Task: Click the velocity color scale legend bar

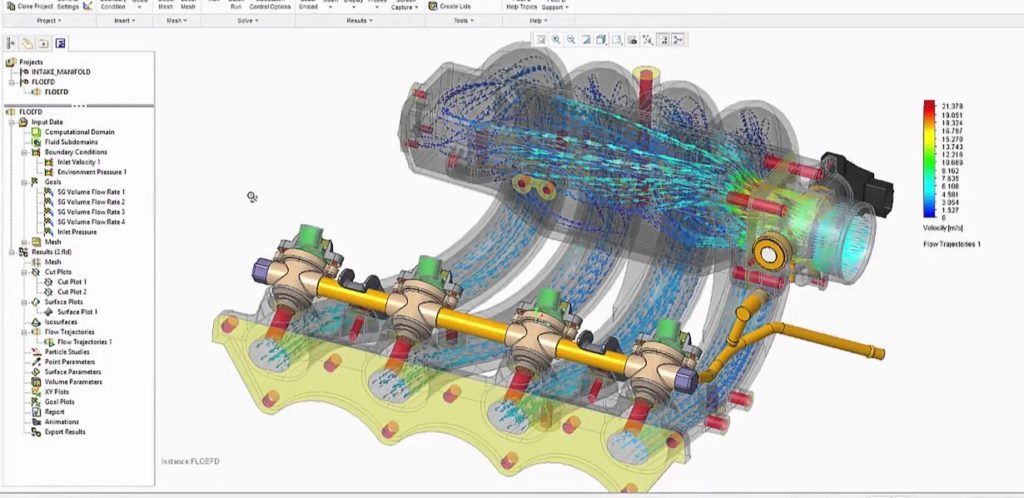Action: point(929,158)
